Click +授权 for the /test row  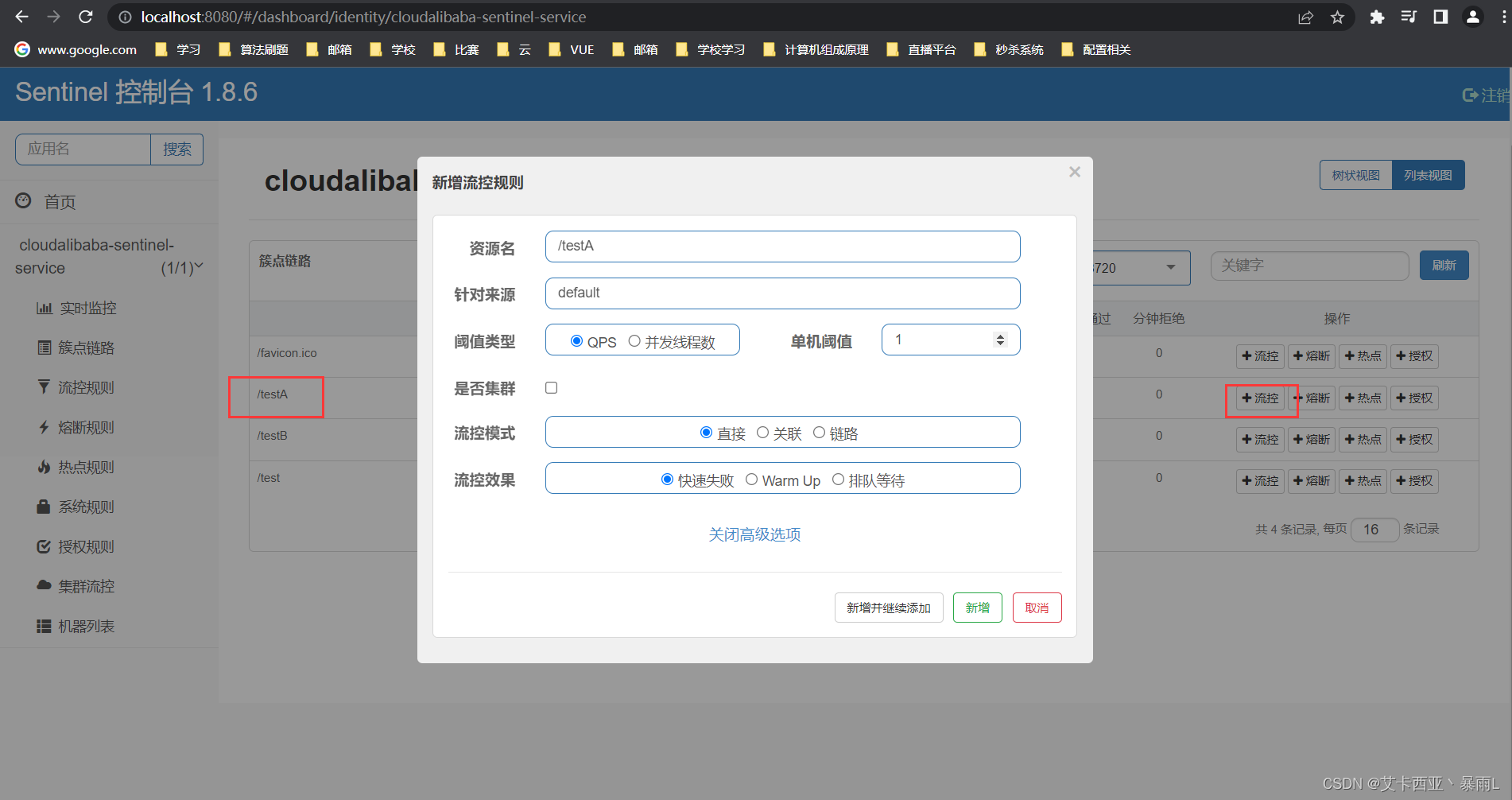[x=1415, y=481]
